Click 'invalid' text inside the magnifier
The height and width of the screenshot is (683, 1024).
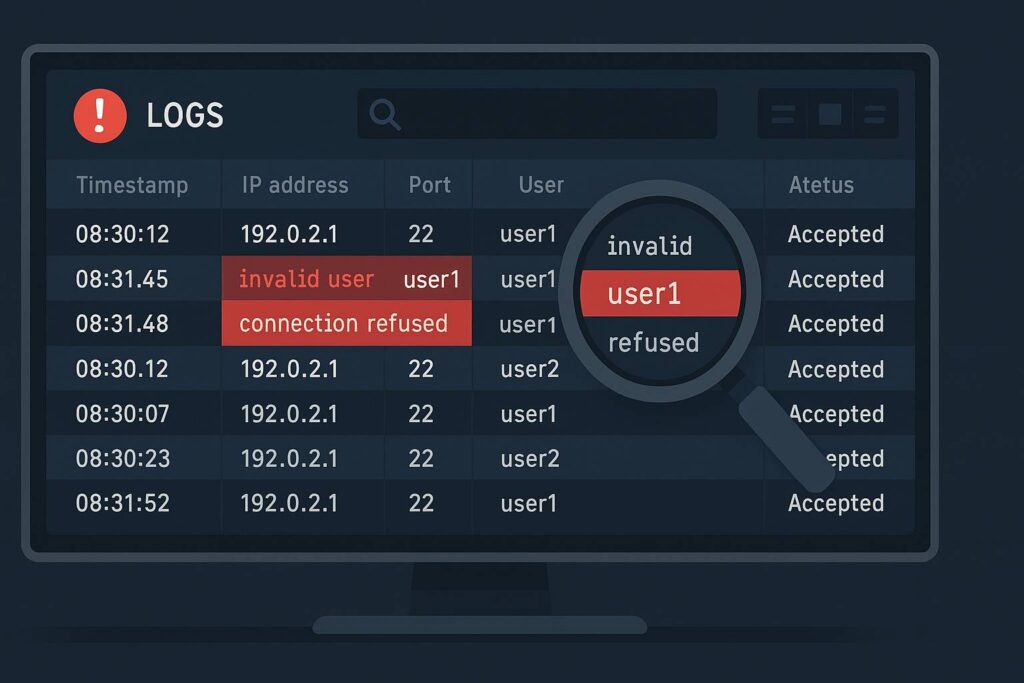[649, 246]
